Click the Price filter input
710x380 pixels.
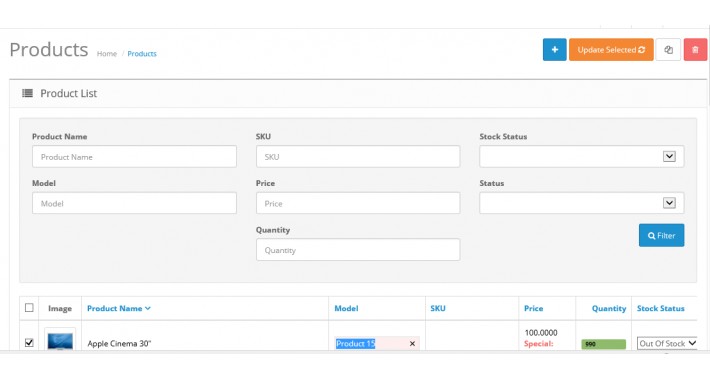[358, 203]
